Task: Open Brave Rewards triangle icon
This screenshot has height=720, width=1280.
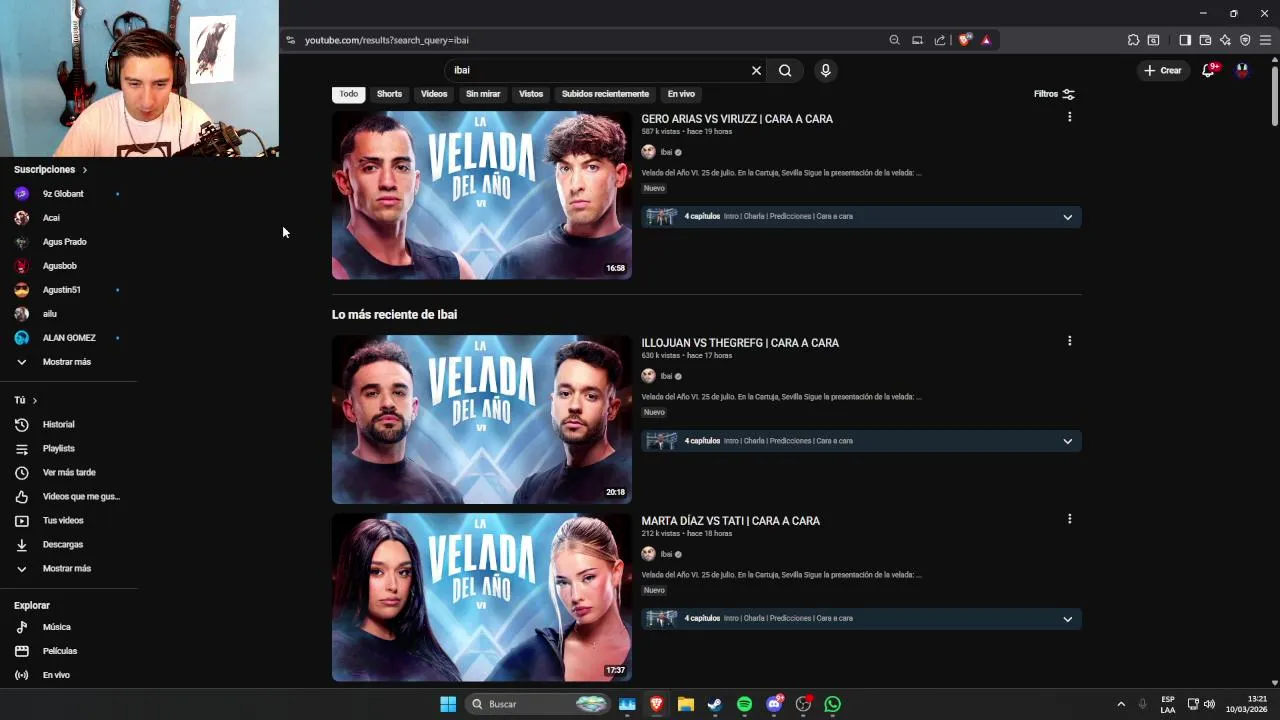Action: [986, 40]
